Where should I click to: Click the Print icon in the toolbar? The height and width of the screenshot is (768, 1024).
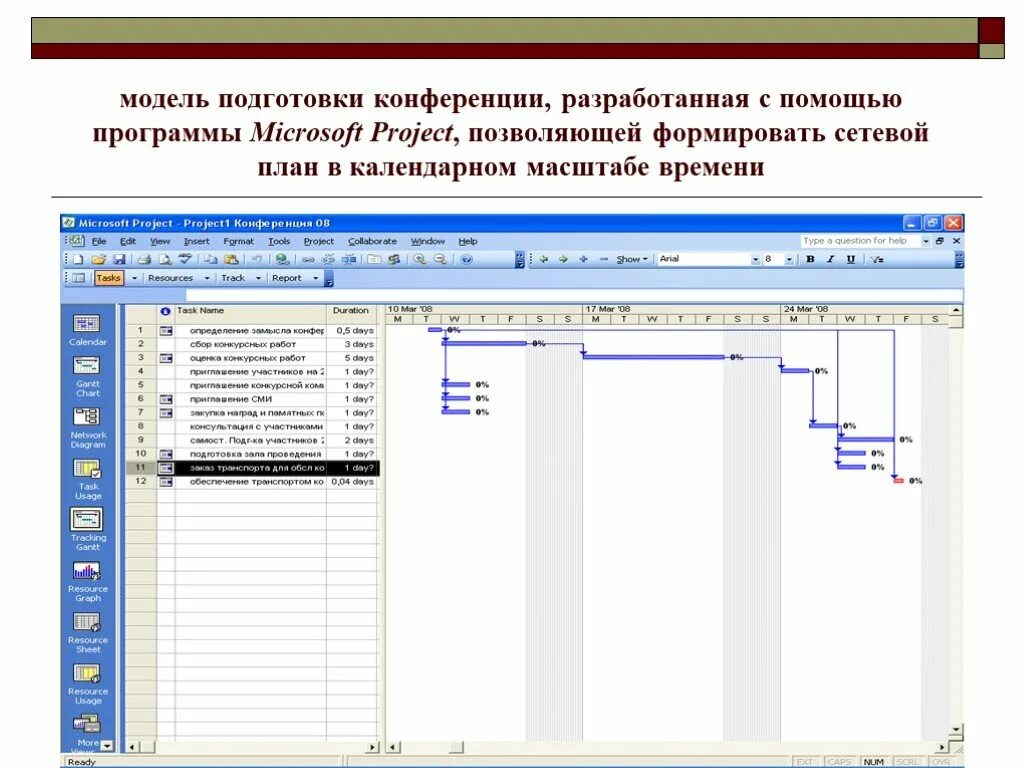(145, 259)
